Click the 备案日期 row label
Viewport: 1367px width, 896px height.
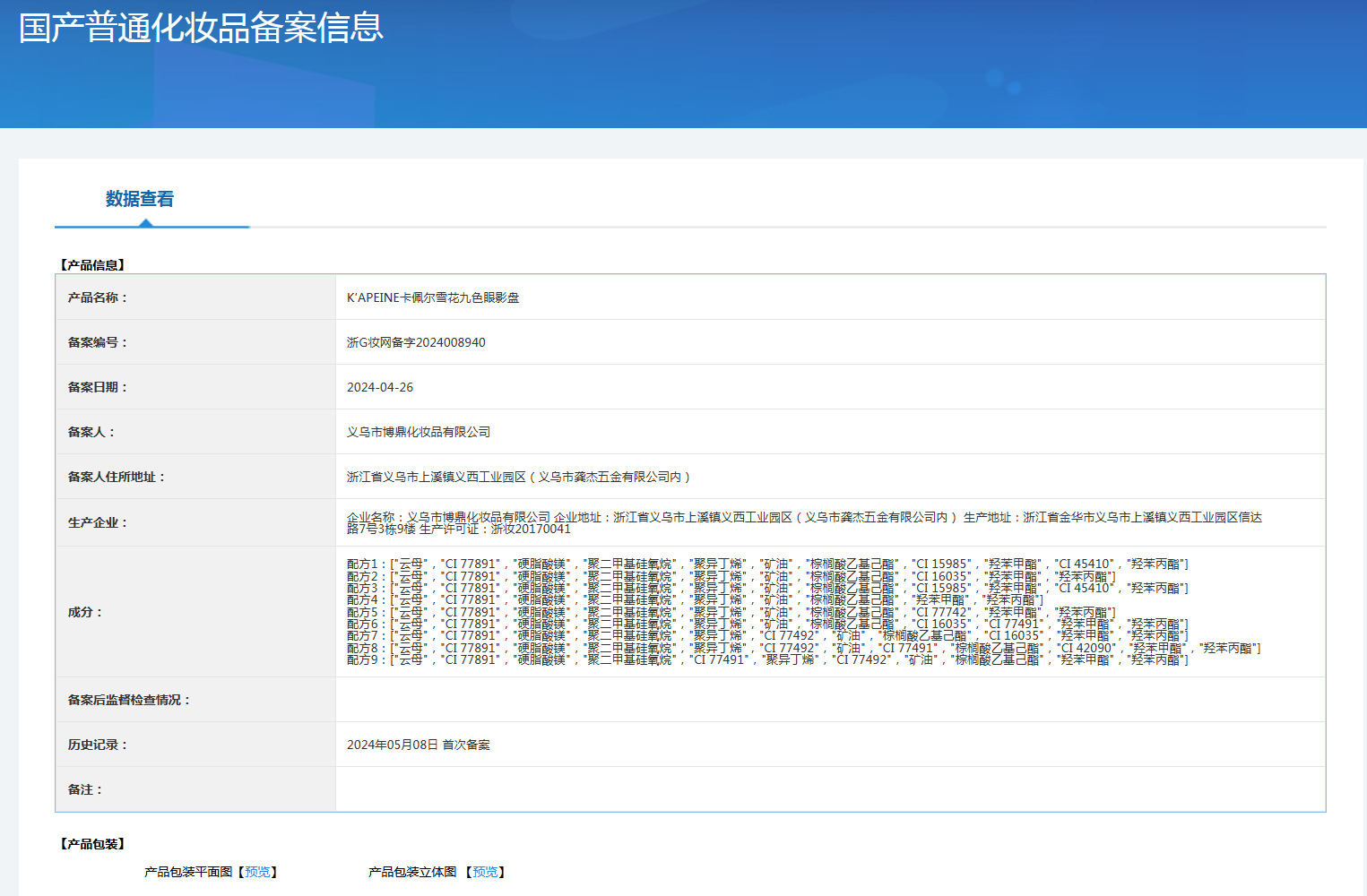click(x=99, y=387)
